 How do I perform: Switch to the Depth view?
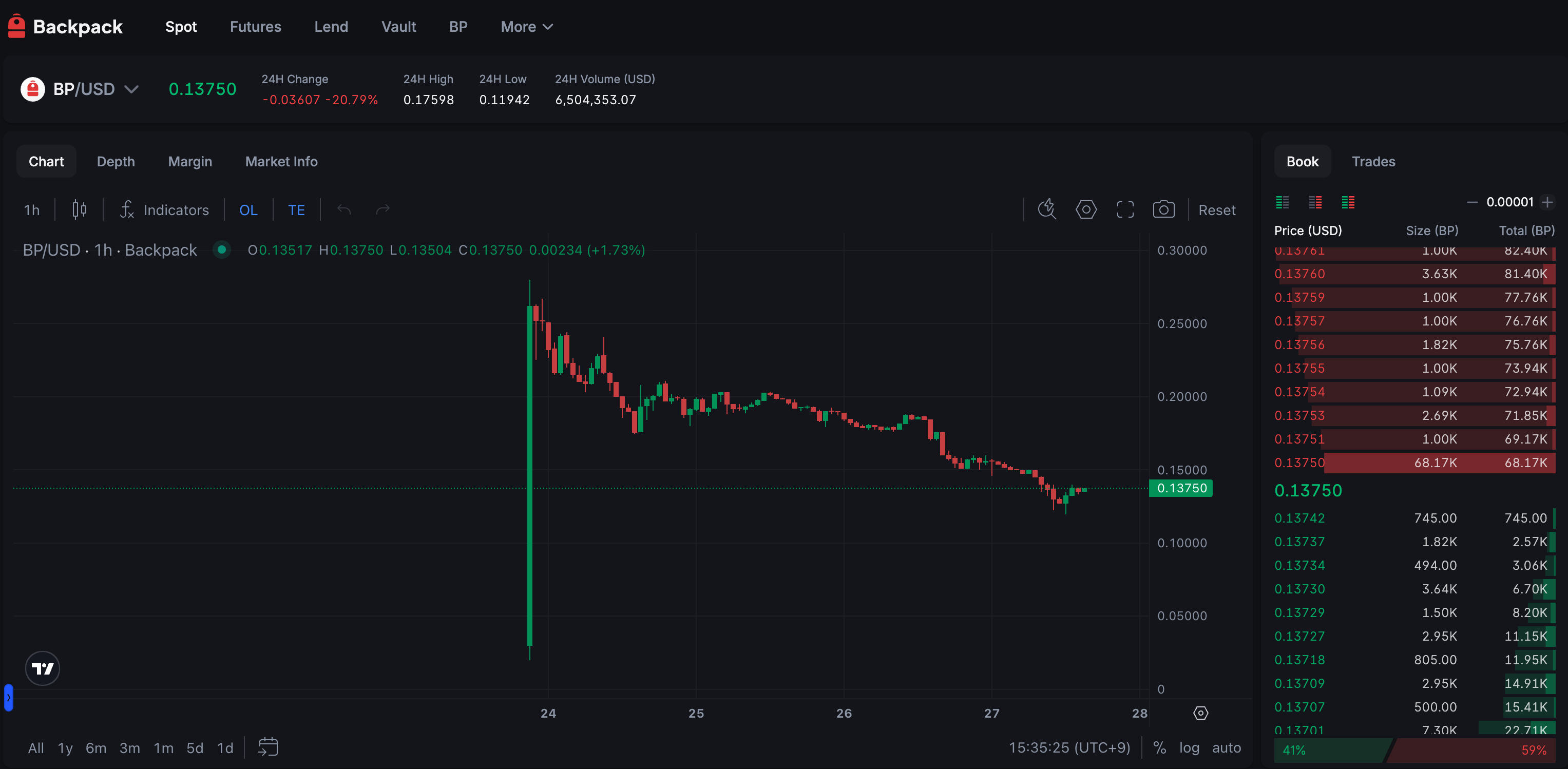pyautogui.click(x=116, y=161)
